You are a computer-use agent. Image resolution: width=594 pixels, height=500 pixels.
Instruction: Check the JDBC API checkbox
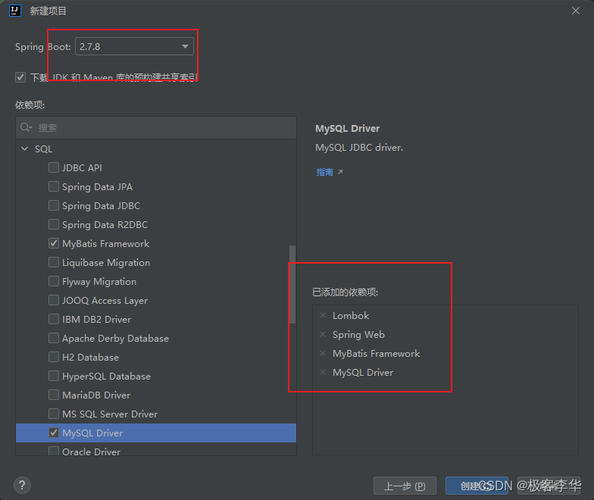[x=54, y=167]
